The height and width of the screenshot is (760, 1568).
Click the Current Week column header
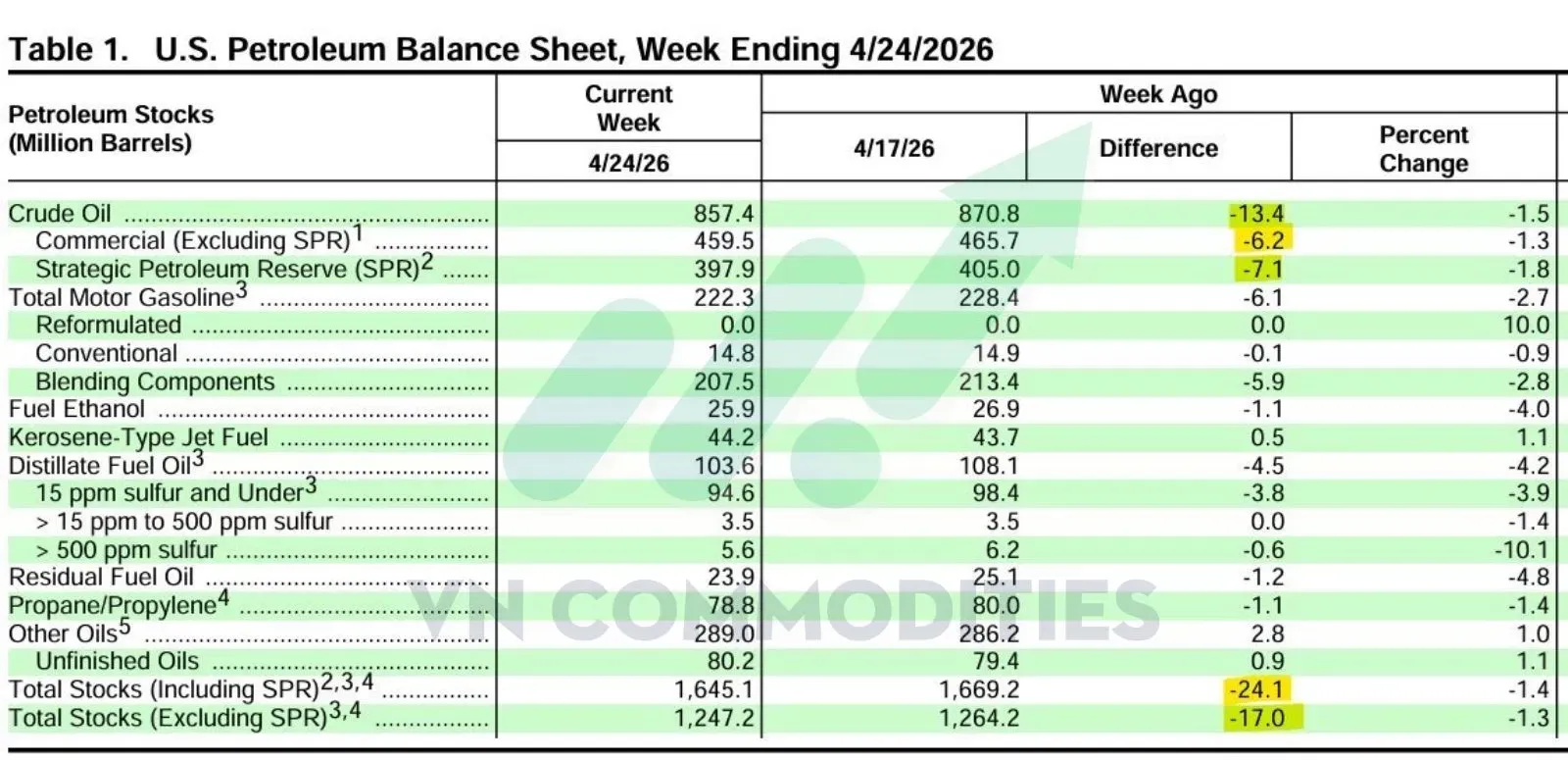pyautogui.click(x=628, y=108)
